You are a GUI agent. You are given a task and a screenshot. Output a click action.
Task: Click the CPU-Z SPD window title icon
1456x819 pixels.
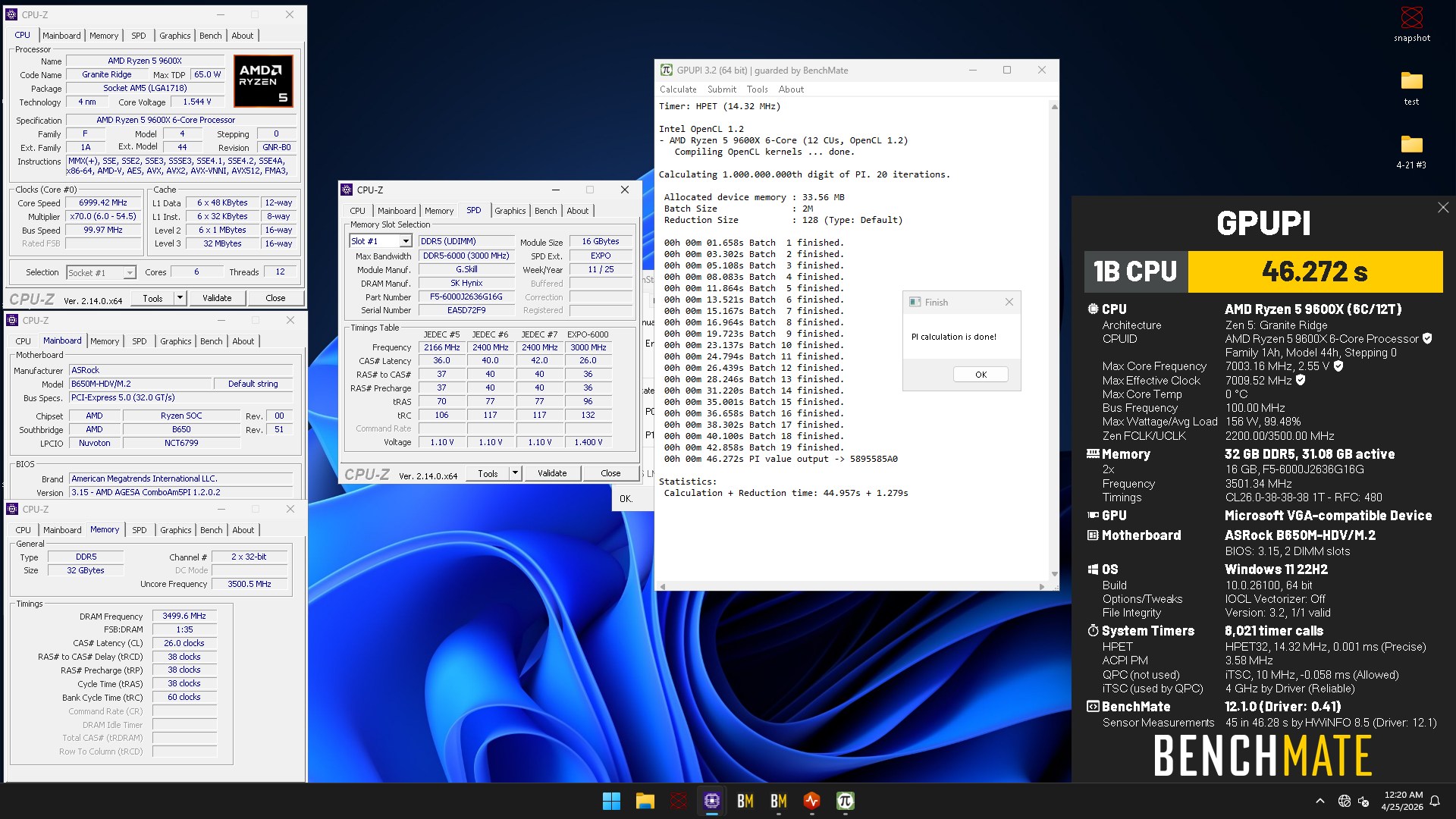[347, 190]
